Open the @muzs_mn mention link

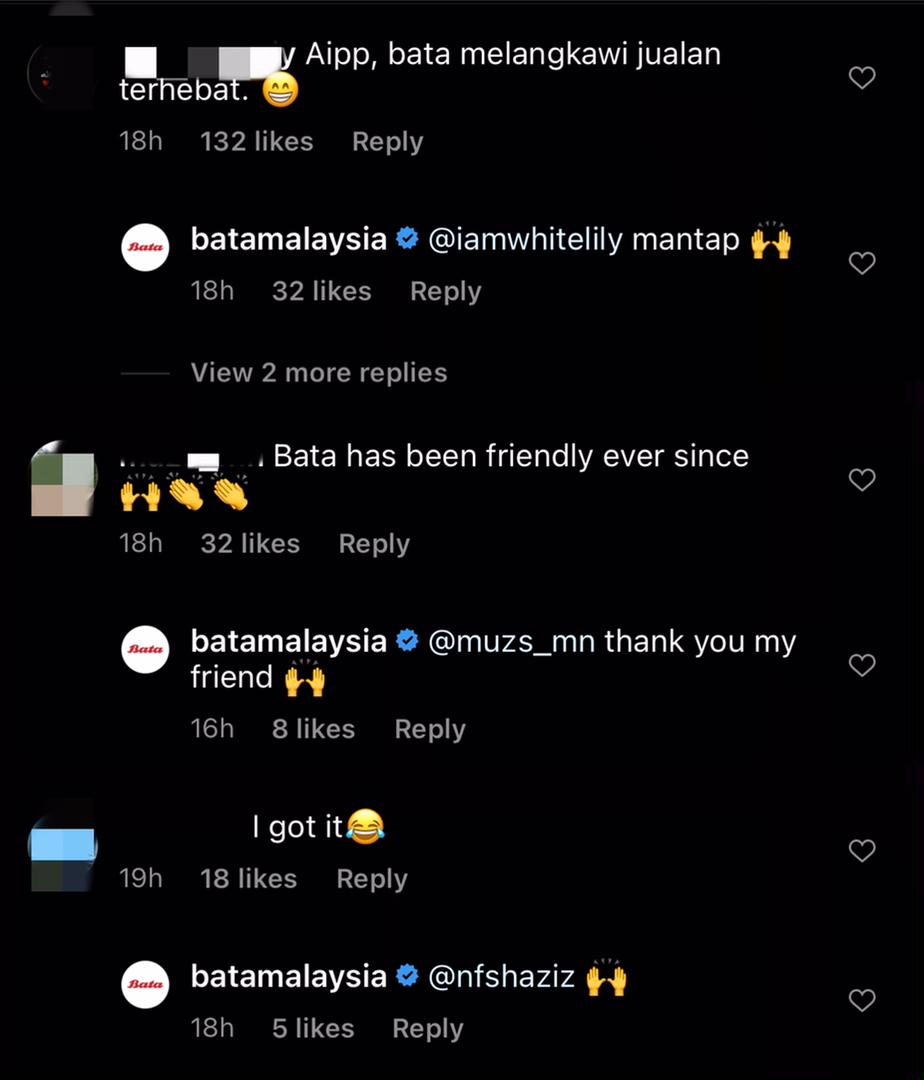pyautogui.click(x=511, y=641)
